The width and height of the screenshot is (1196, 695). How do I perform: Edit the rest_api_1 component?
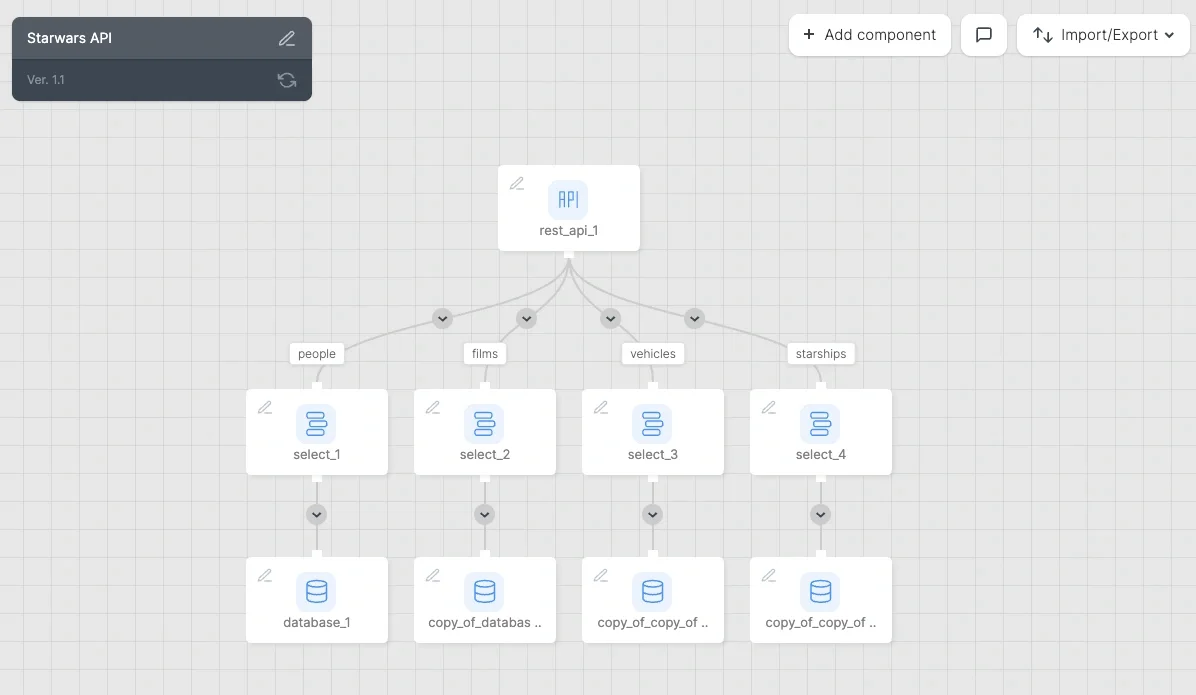(x=517, y=184)
